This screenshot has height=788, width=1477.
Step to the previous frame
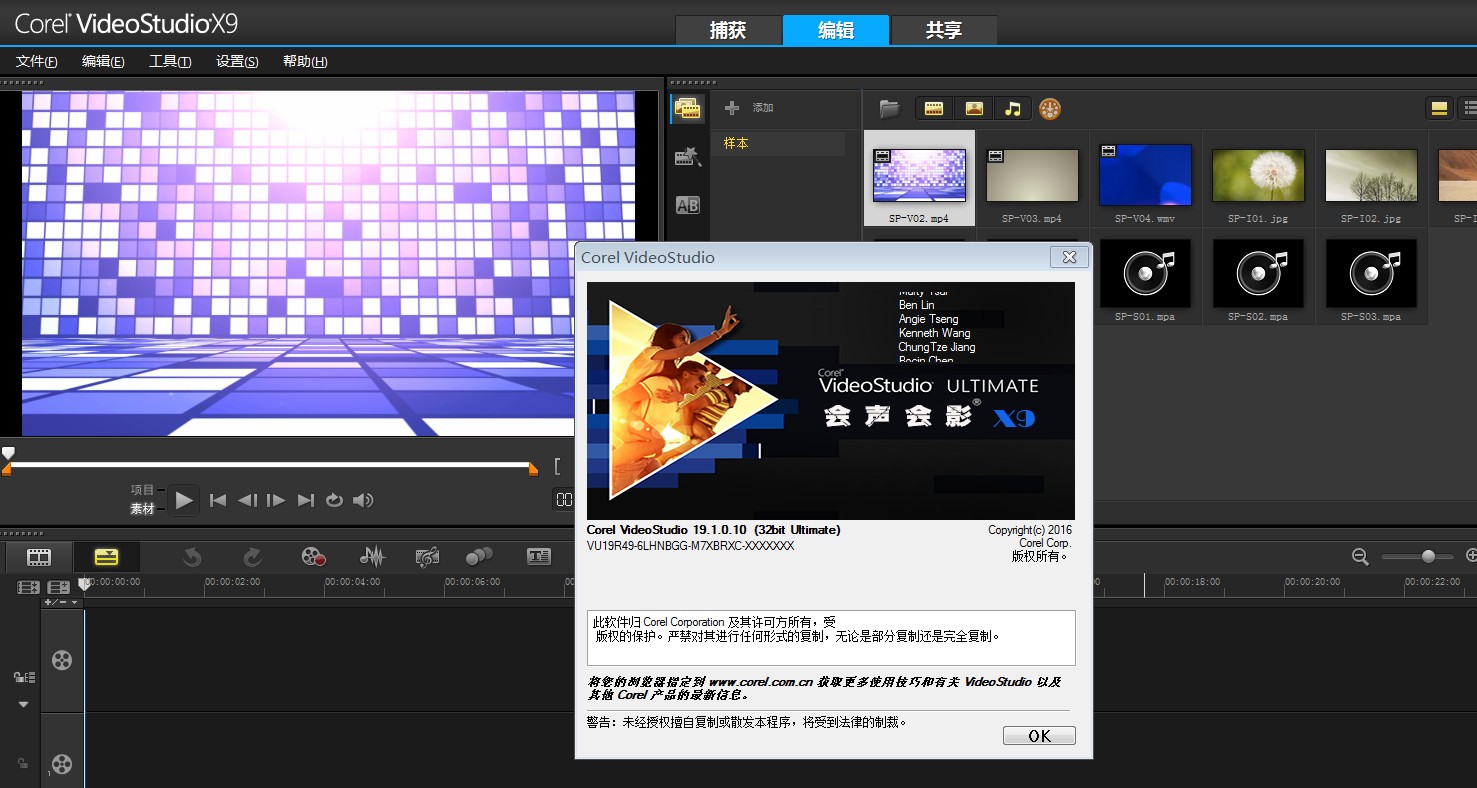click(247, 500)
